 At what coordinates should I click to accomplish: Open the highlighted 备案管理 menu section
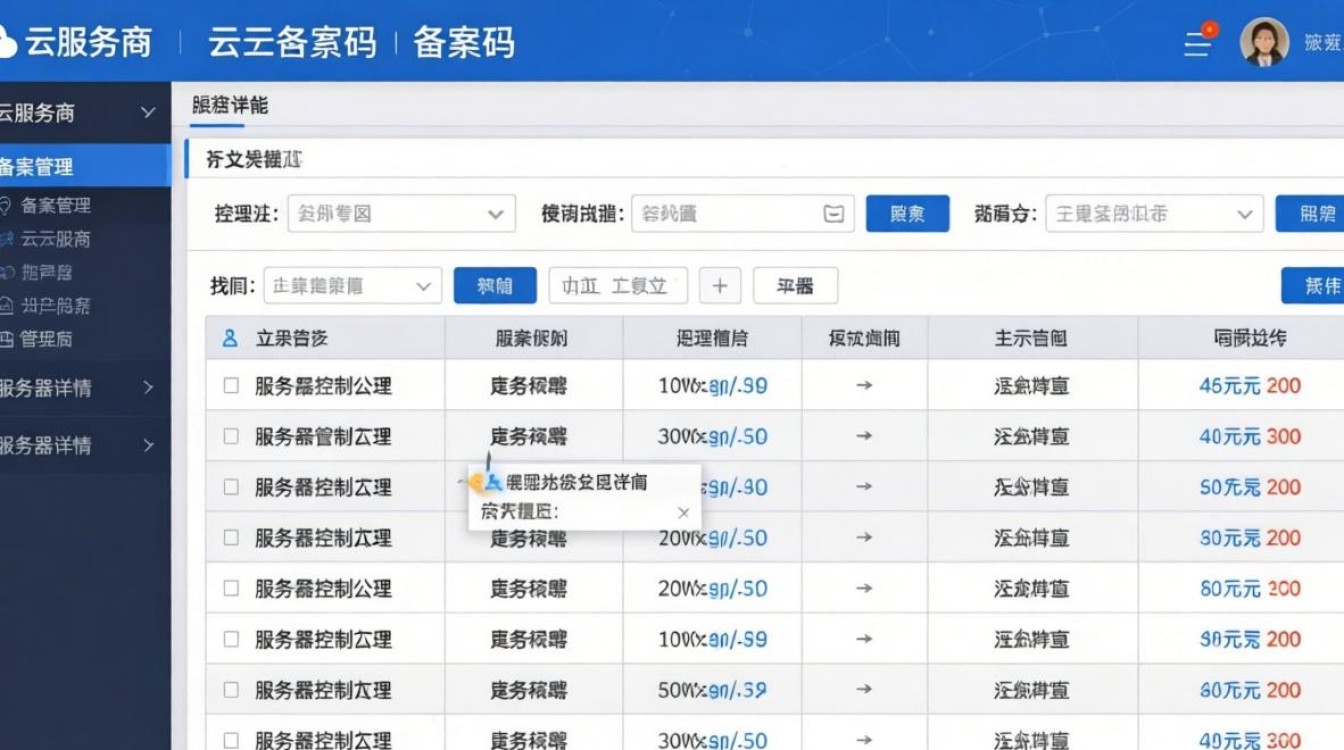tap(60, 167)
